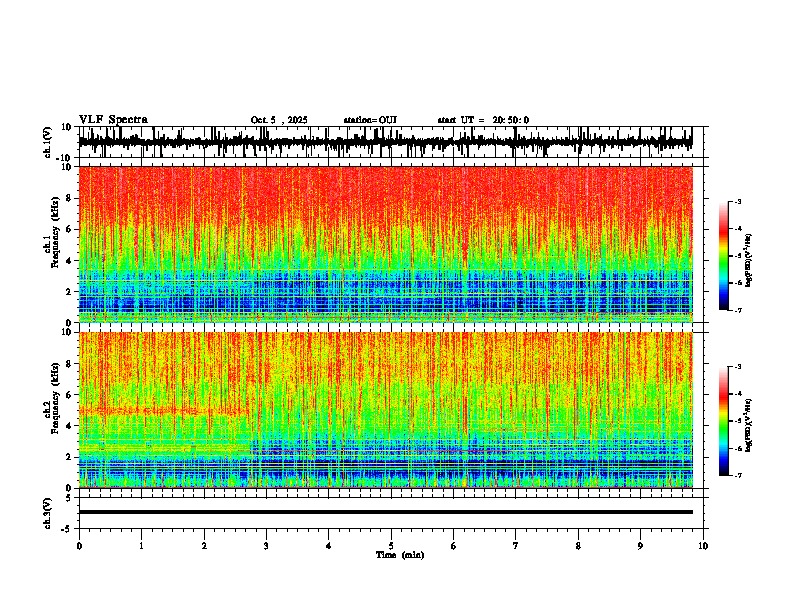792x612 pixels.
Task: Click the log(PSD) label beside ch.2 colorbar
Action: tap(749, 426)
